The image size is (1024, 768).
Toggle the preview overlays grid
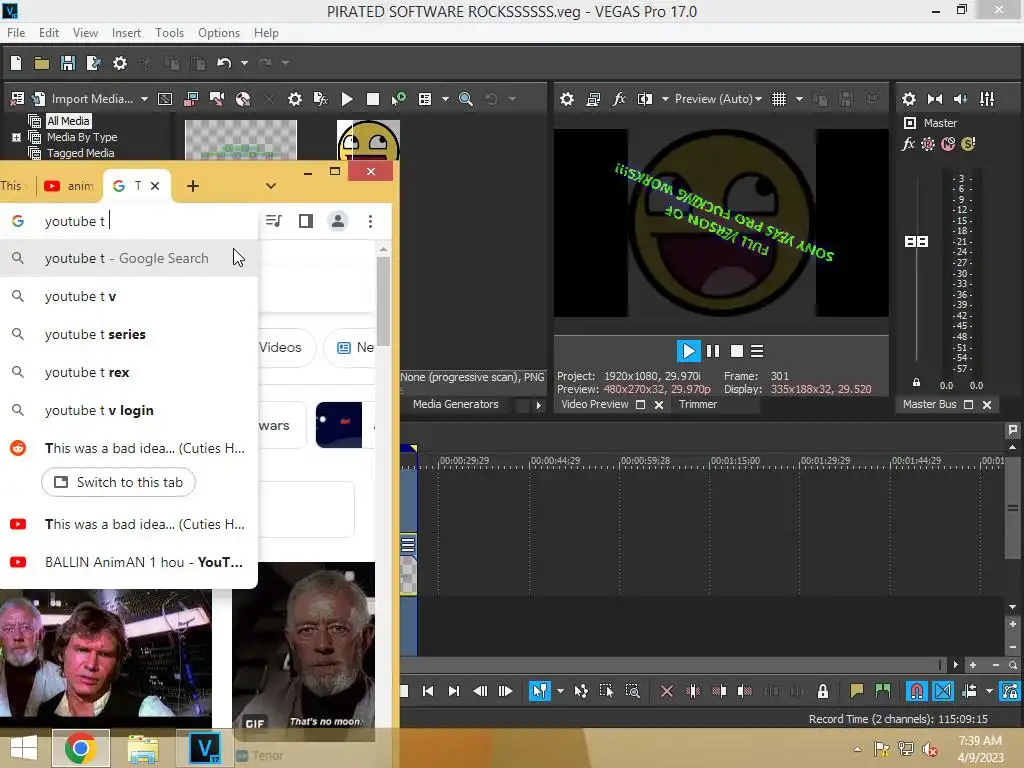point(779,99)
